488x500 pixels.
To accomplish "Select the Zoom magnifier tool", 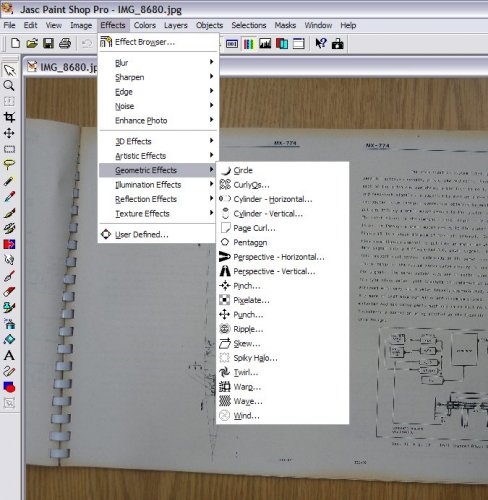I will (9, 86).
